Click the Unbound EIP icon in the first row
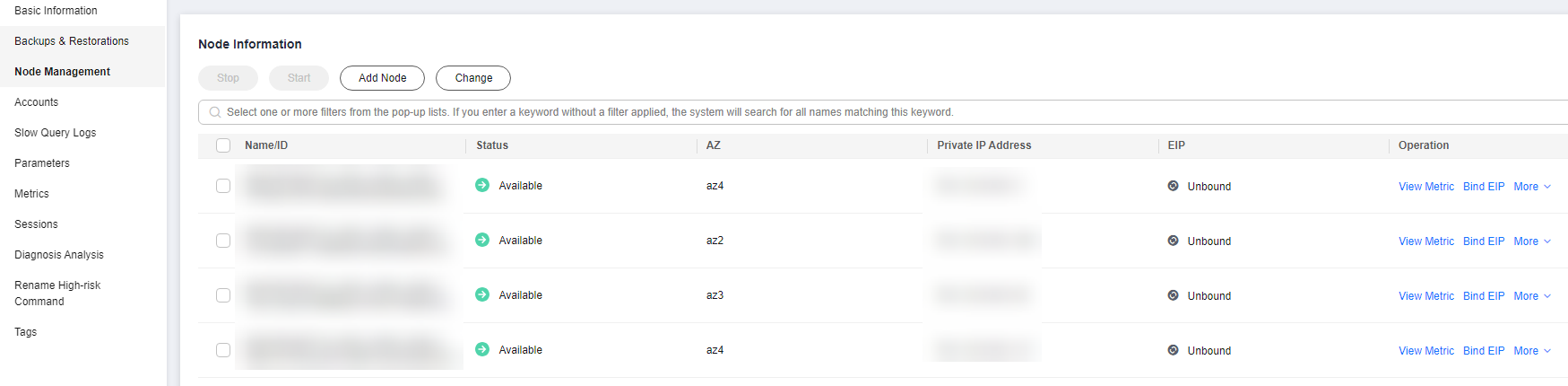This screenshot has width=1568, height=386. point(1173,186)
